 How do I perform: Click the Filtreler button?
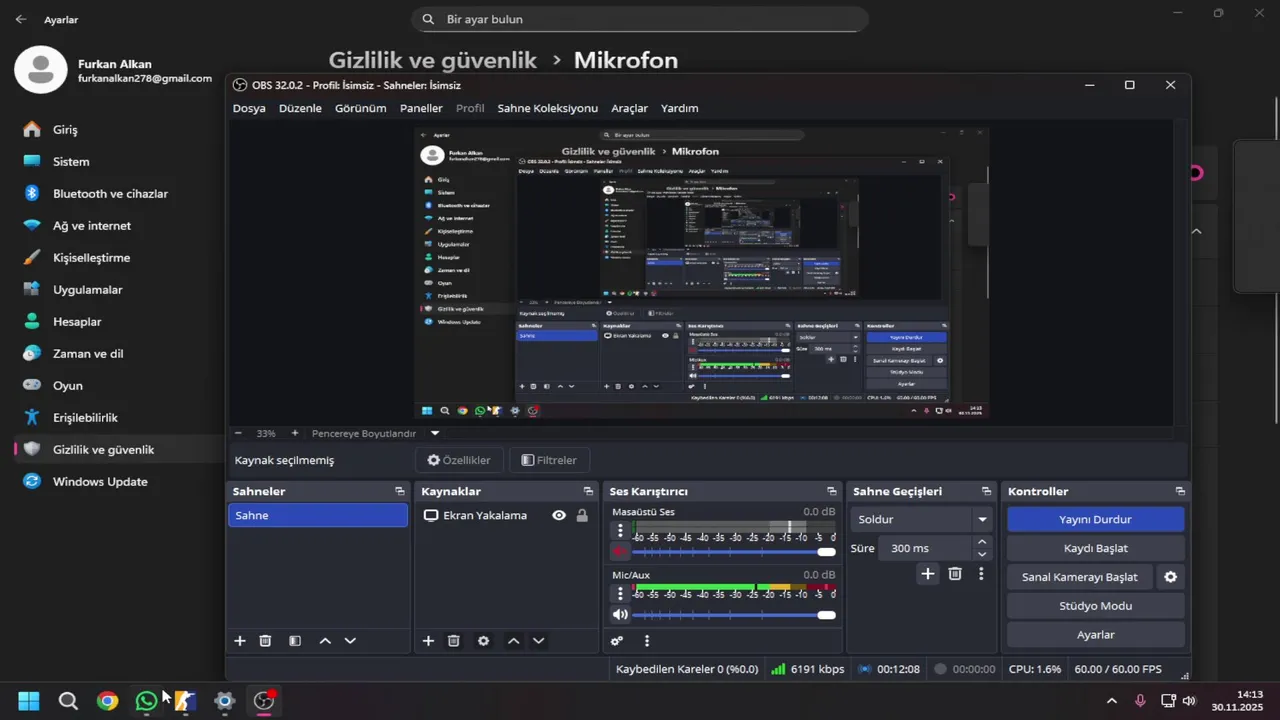[x=549, y=460]
